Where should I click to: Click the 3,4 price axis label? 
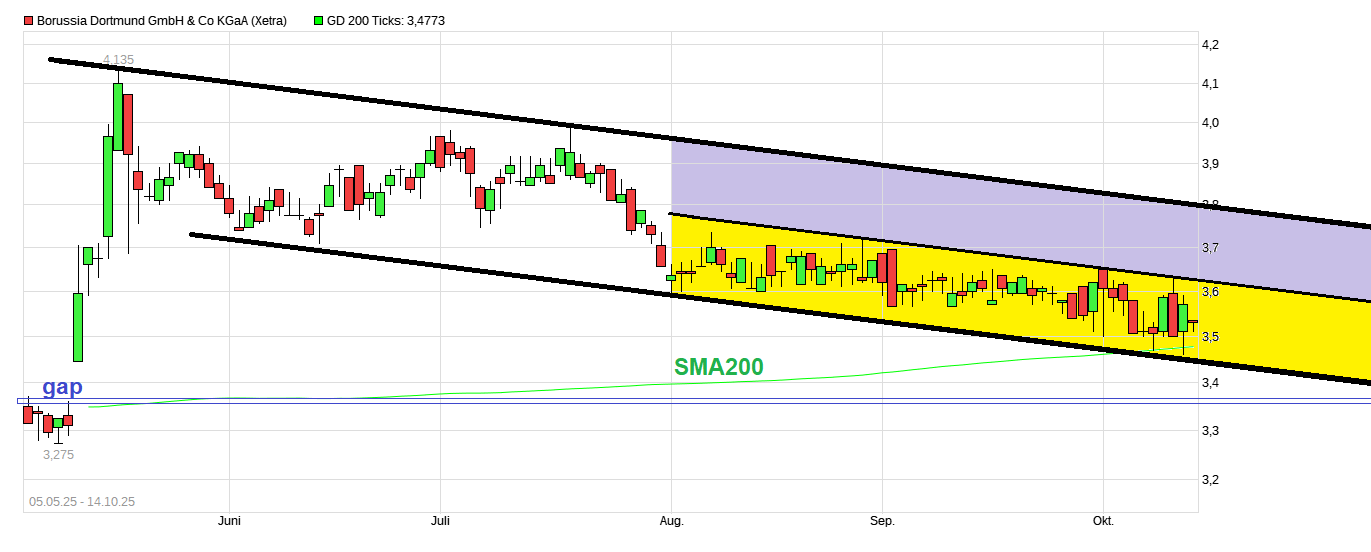1210,382
